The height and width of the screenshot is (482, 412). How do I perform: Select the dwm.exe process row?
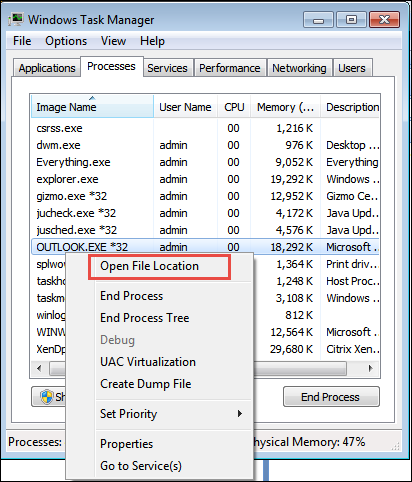click(205, 145)
